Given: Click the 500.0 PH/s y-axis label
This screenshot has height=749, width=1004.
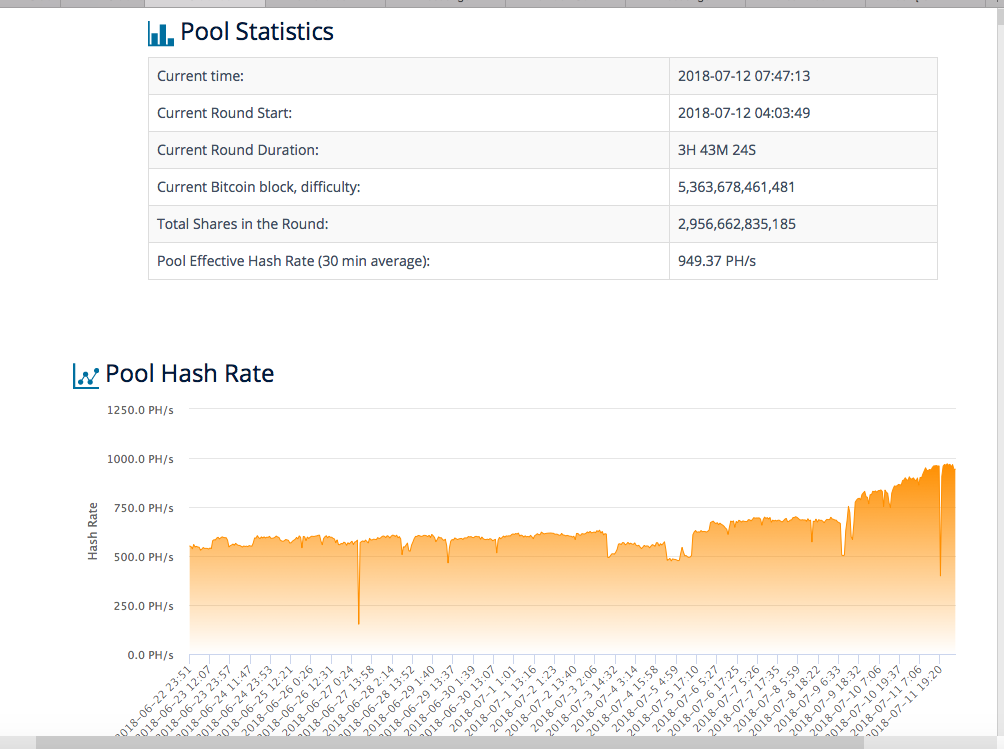Looking at the screenshot, I should pos(143,557).
